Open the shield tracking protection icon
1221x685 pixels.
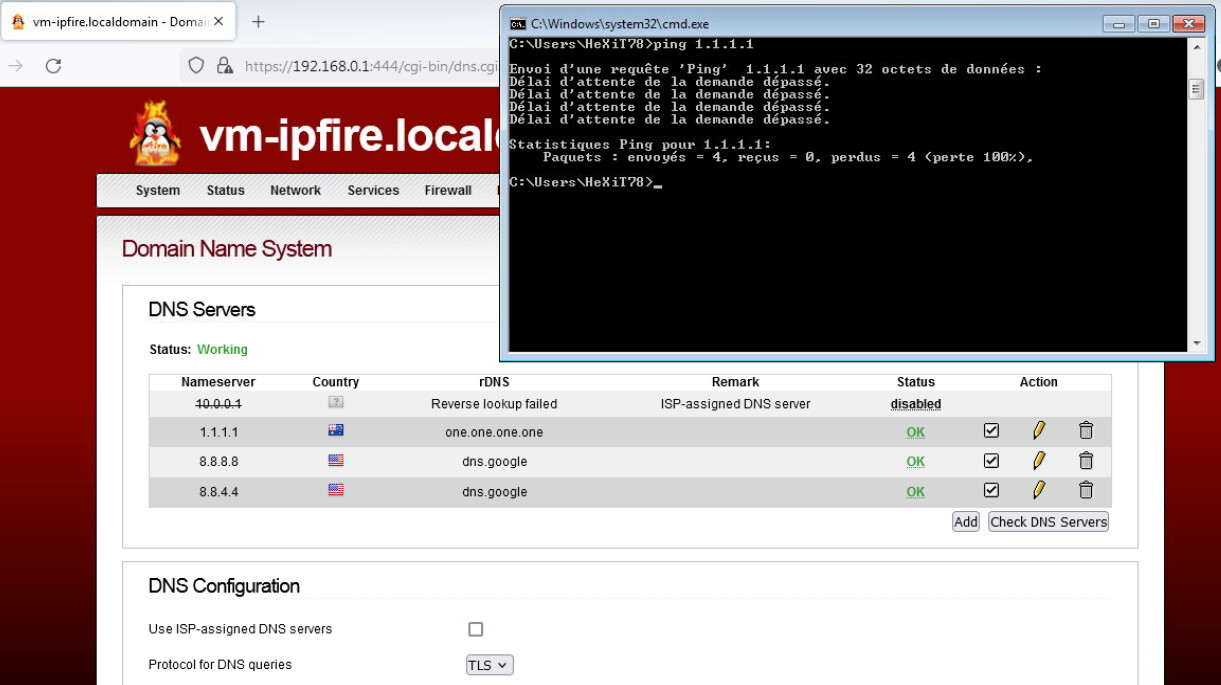click(196, 66)
